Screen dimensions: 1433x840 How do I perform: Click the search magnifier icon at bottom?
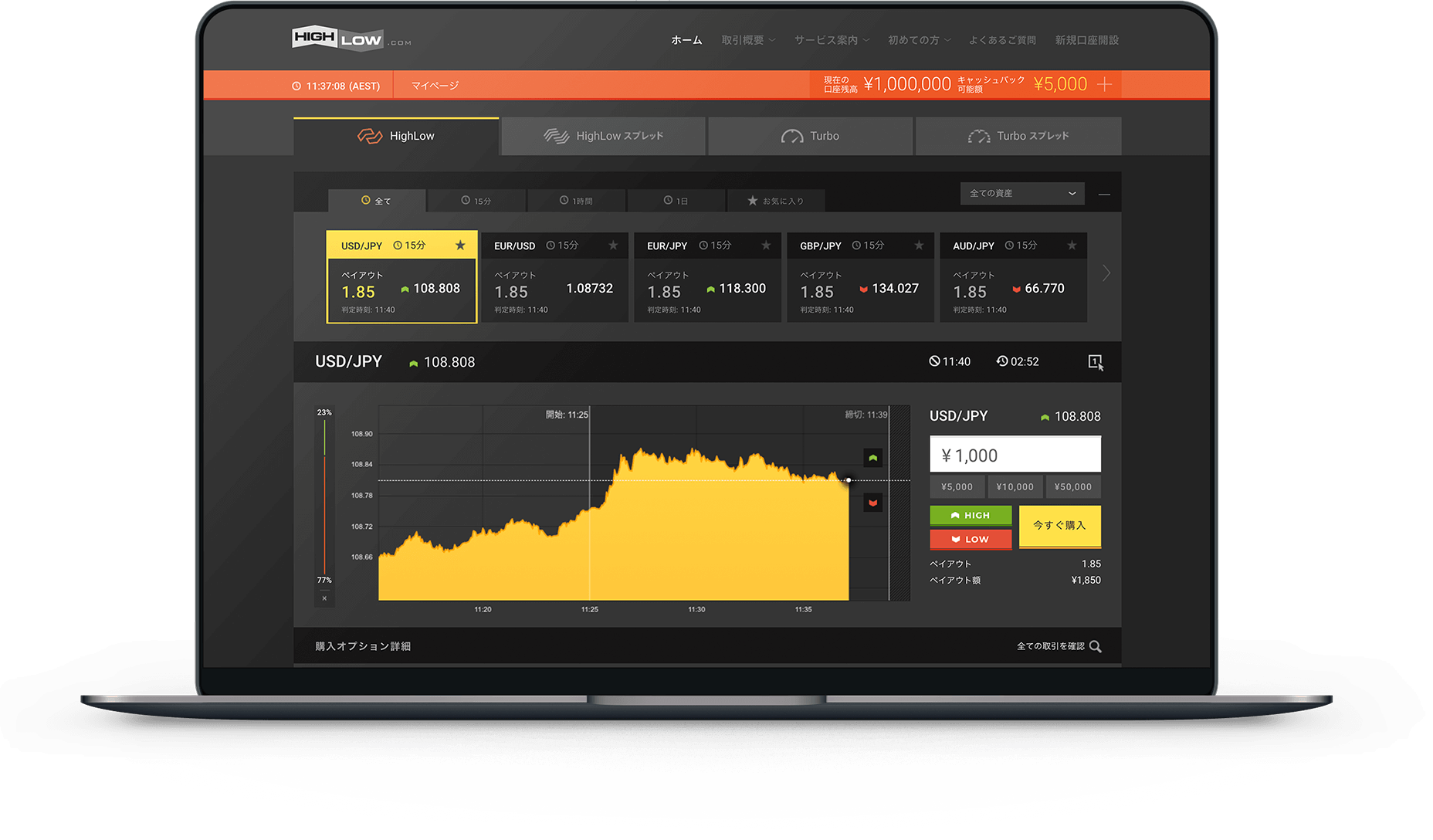click(x=1096, y=647)
